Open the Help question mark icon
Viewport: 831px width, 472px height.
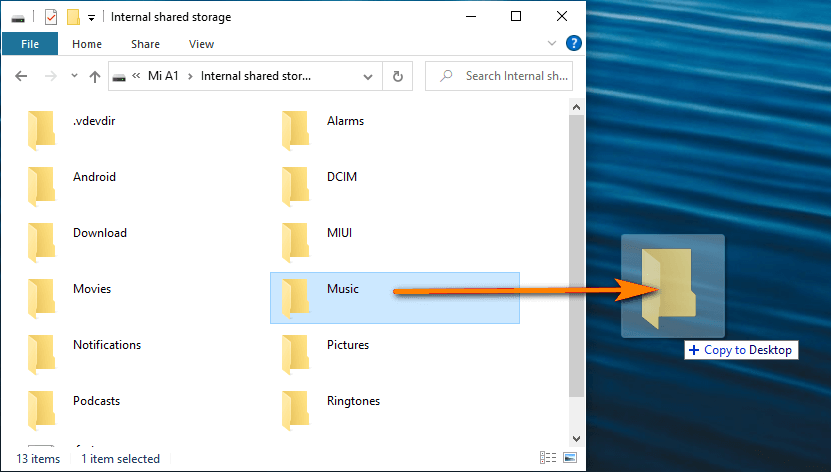[573, 43]
